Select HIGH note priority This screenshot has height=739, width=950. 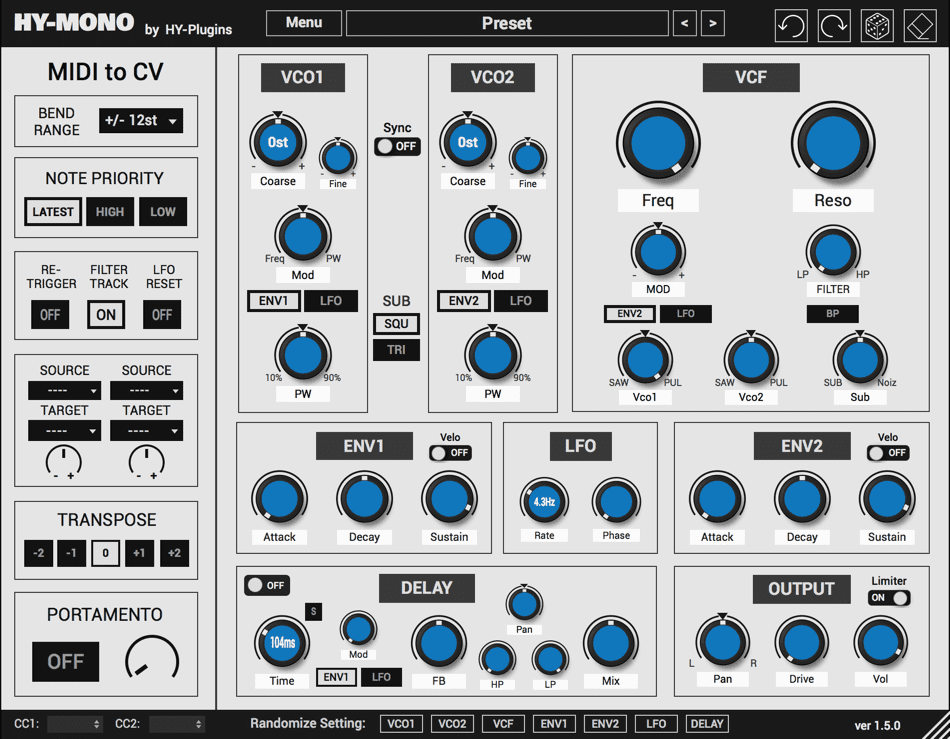tap(110, 212)
